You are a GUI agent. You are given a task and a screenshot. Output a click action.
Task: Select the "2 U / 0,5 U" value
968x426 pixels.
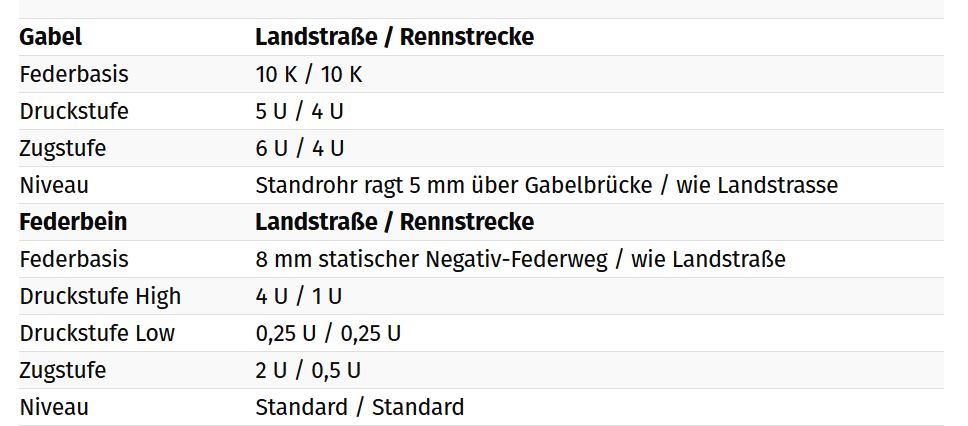pos(308,370)
